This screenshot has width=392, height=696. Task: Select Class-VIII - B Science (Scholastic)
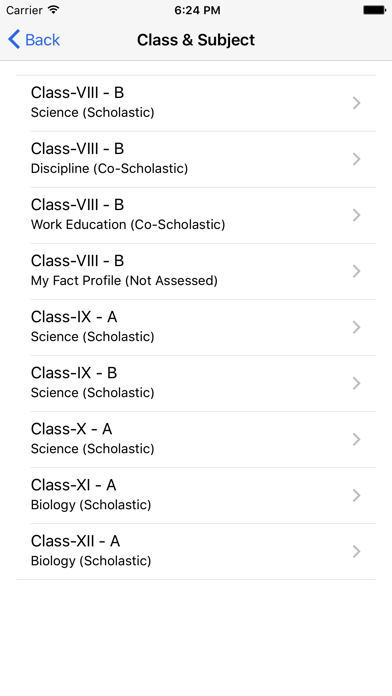click(x=196, y=103)
